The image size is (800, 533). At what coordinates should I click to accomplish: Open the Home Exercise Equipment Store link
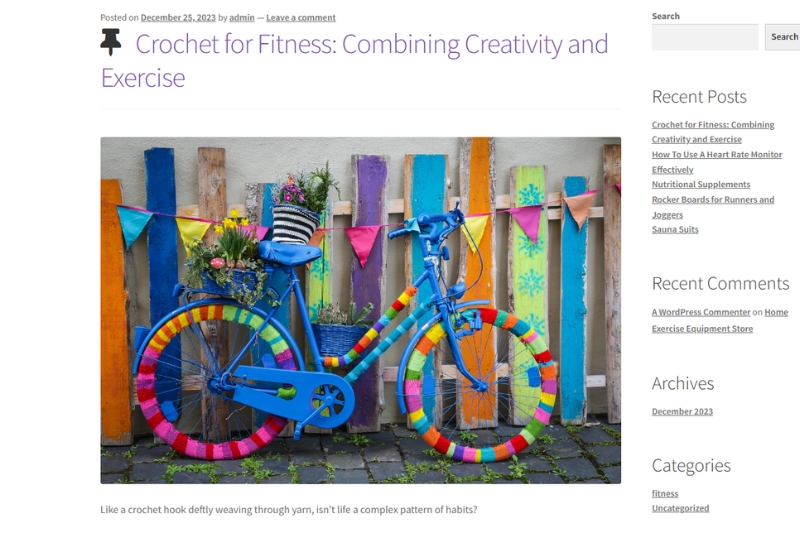[x=720, y=320]
